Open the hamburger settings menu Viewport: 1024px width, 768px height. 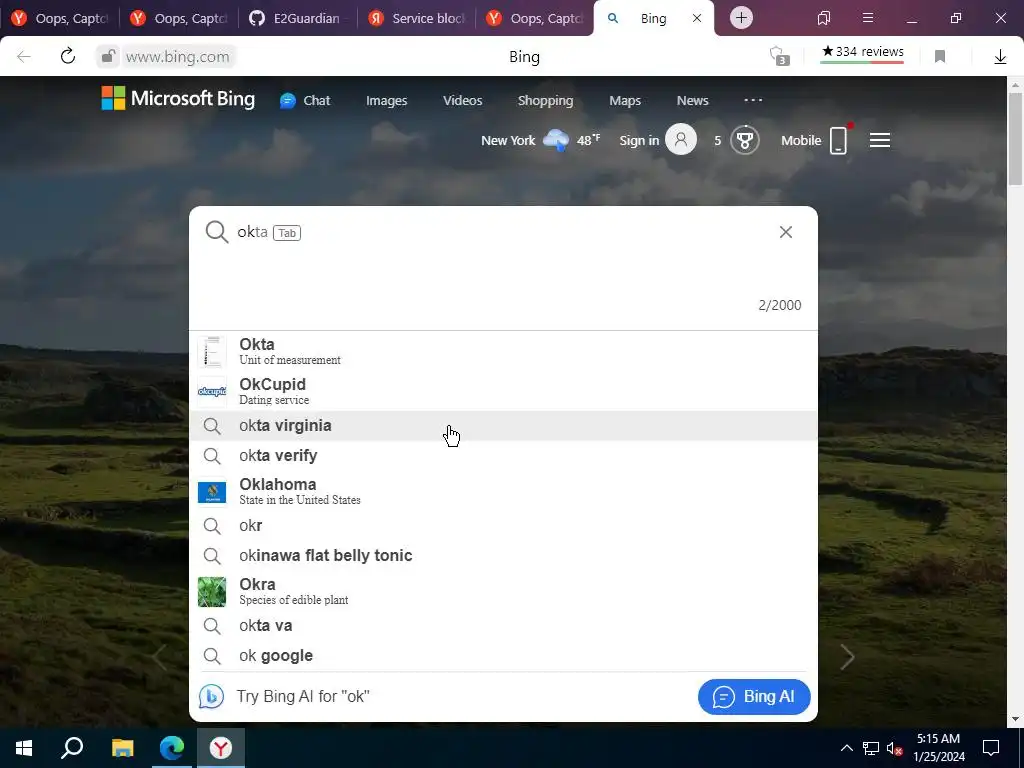point(880,140)
